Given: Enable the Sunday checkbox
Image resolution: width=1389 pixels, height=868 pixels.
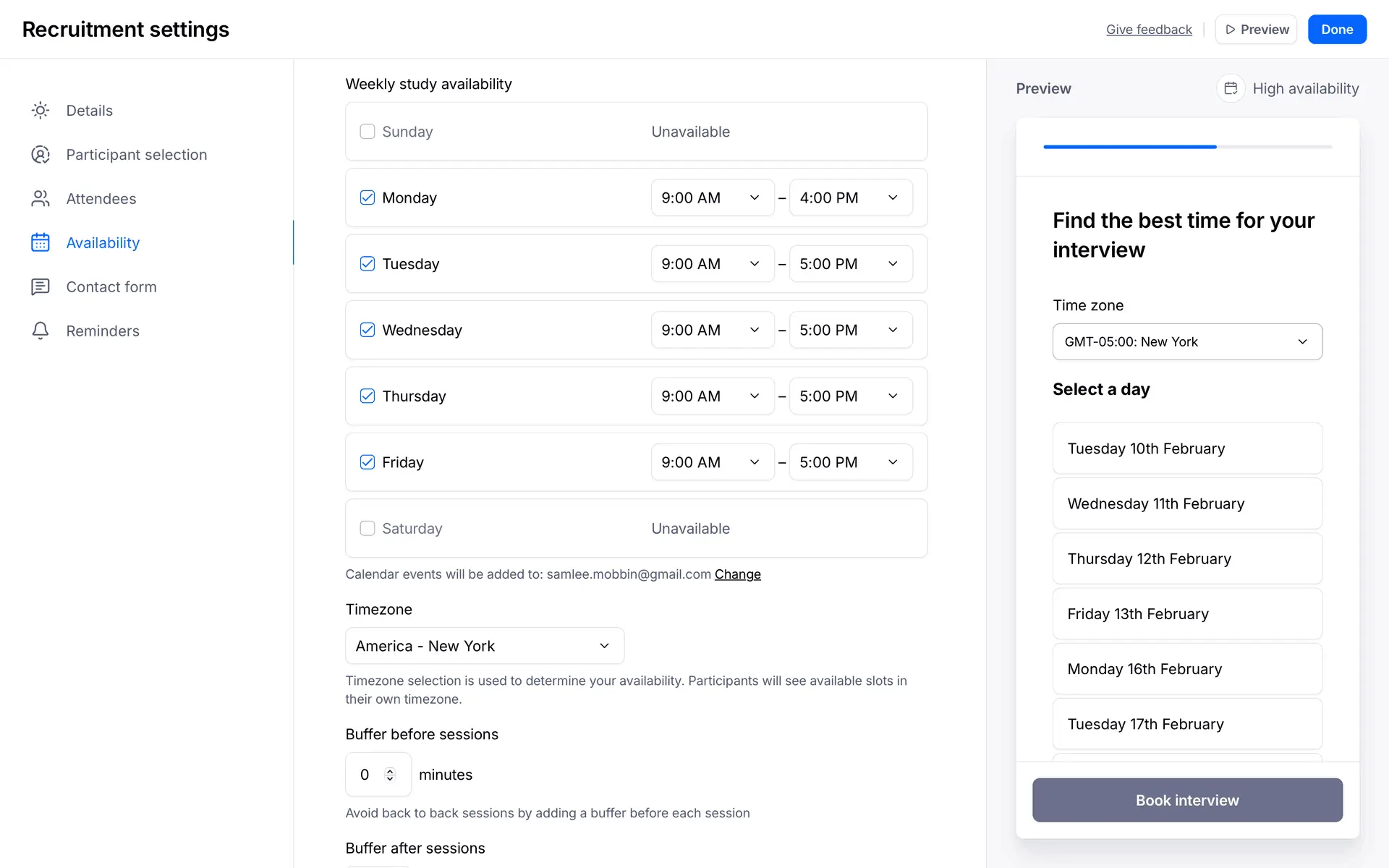Looking at the screenshot, I should point(368,132).
